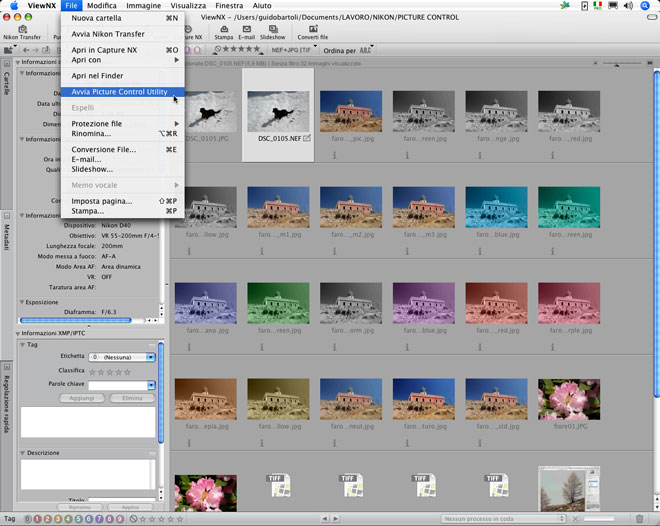Click the E-mail toolbar icon
Screen dimensions: 660x526
click(247, 29)
